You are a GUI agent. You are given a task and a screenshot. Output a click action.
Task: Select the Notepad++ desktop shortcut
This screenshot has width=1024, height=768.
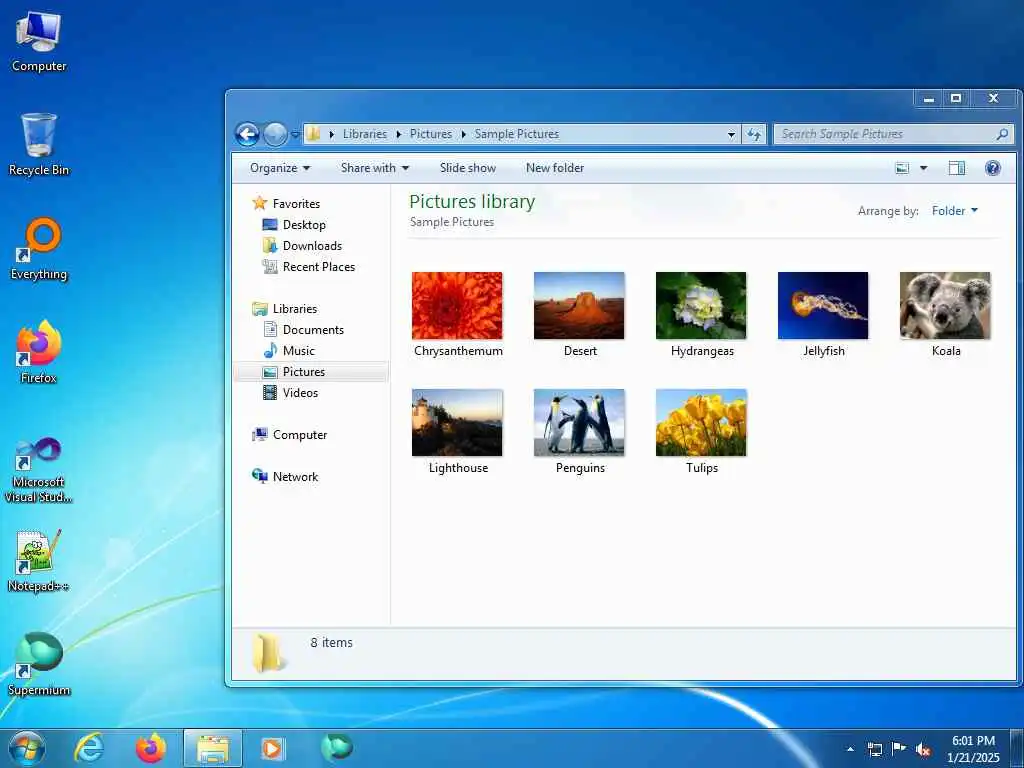[x=39, y=560]
